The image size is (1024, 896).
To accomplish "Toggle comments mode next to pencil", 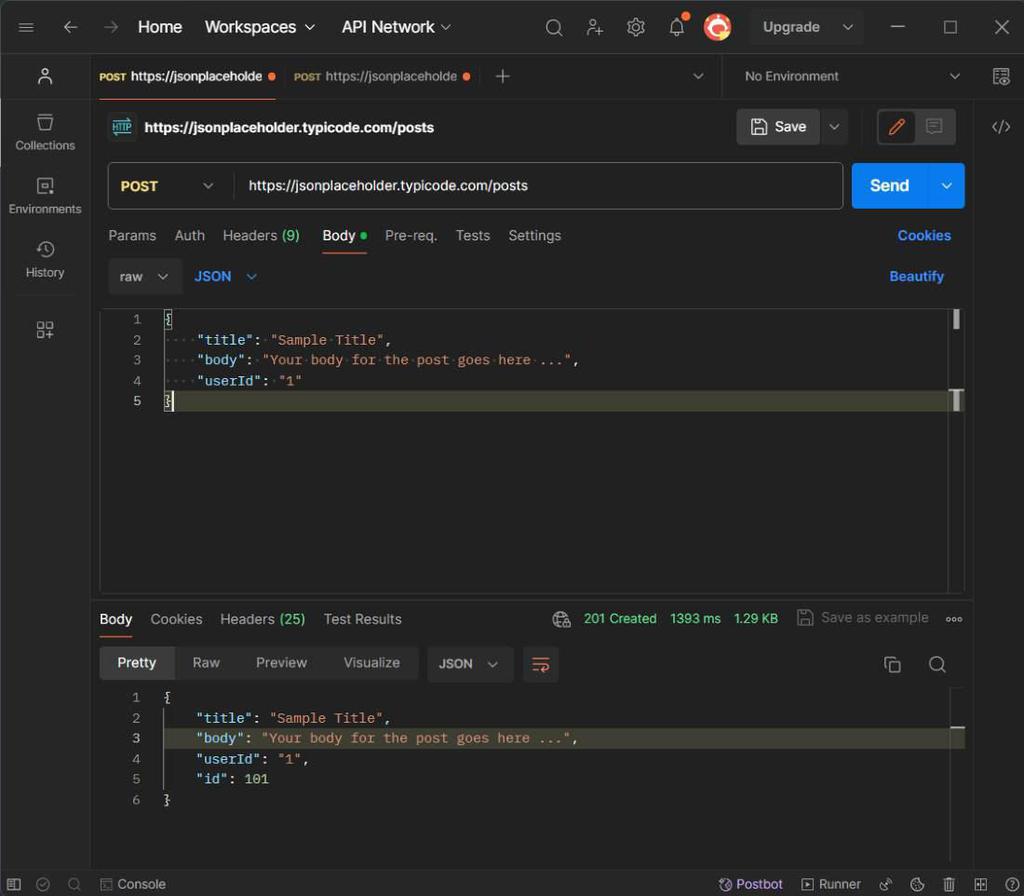I will click(x=934, y=127).
